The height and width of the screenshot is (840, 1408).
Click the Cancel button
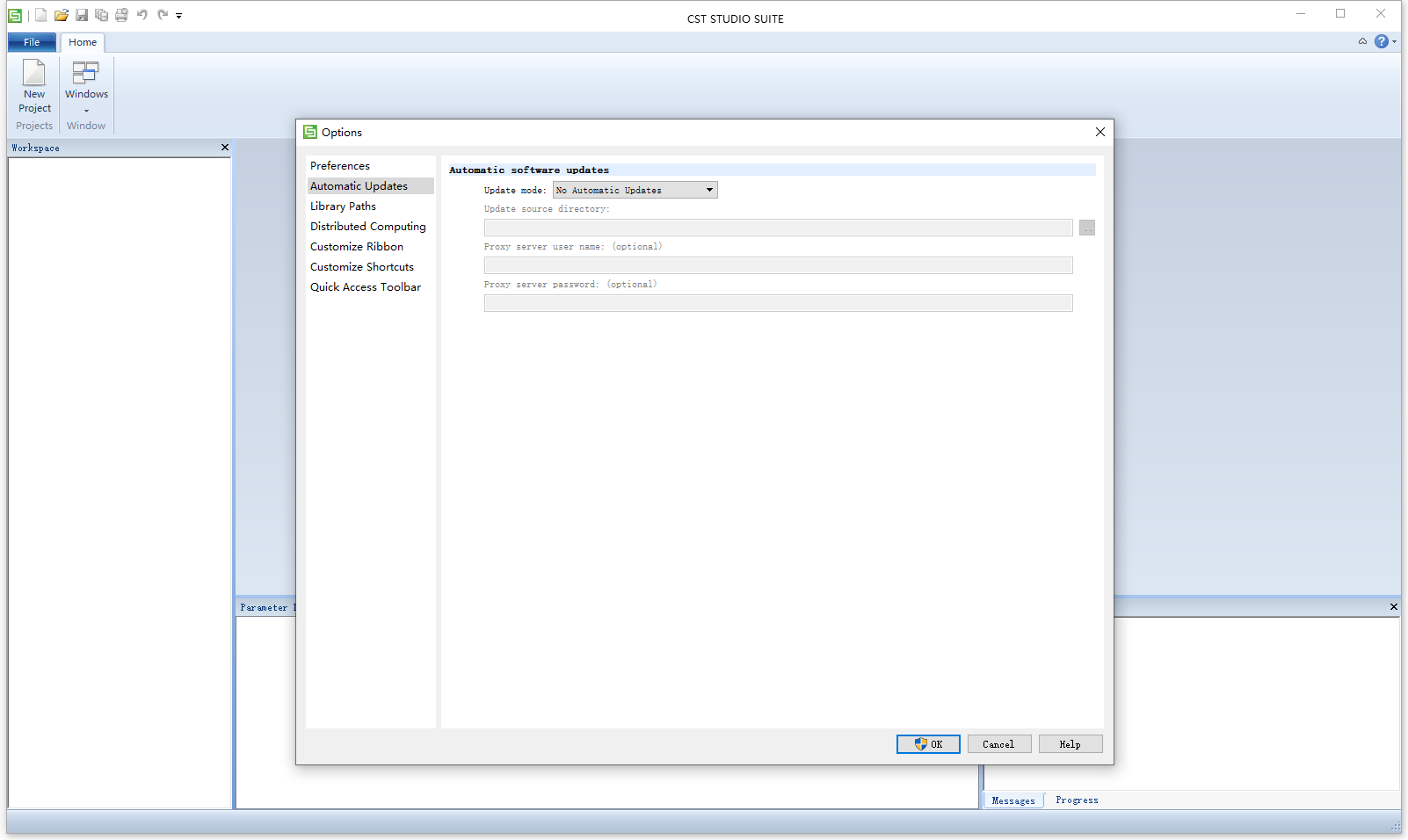click(999, 744)
